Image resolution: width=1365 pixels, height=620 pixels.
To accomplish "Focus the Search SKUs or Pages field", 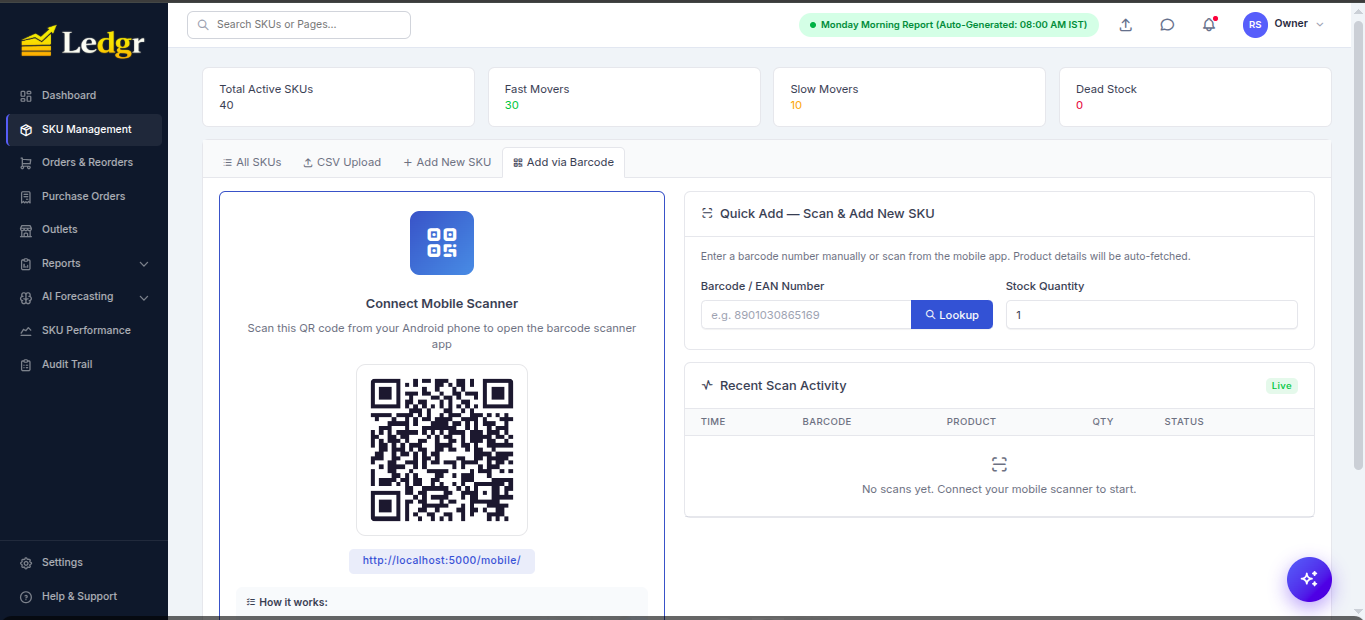I will pyautogui.click(x=299, y=25).
